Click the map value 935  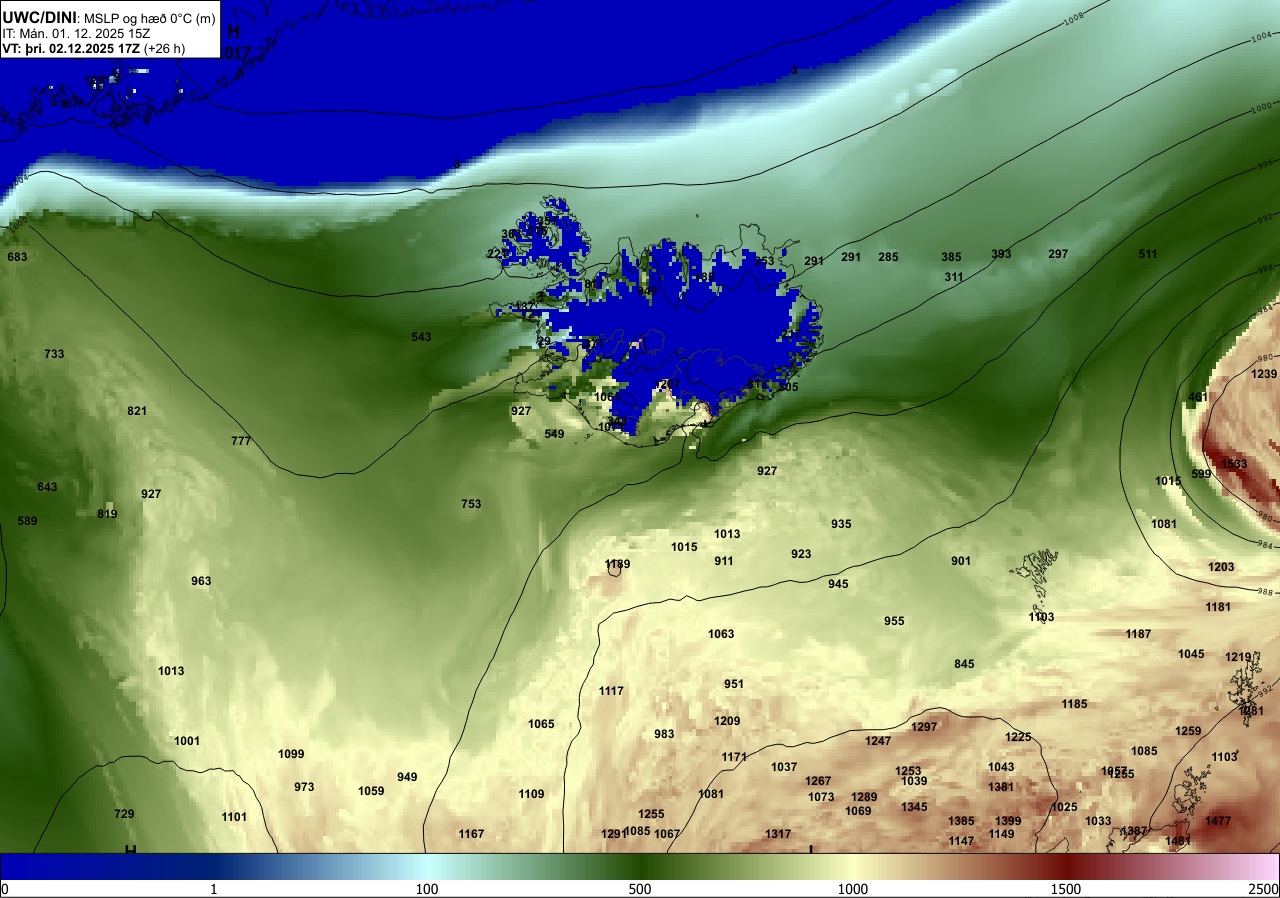pyautogui.click(x=841, y=524)
